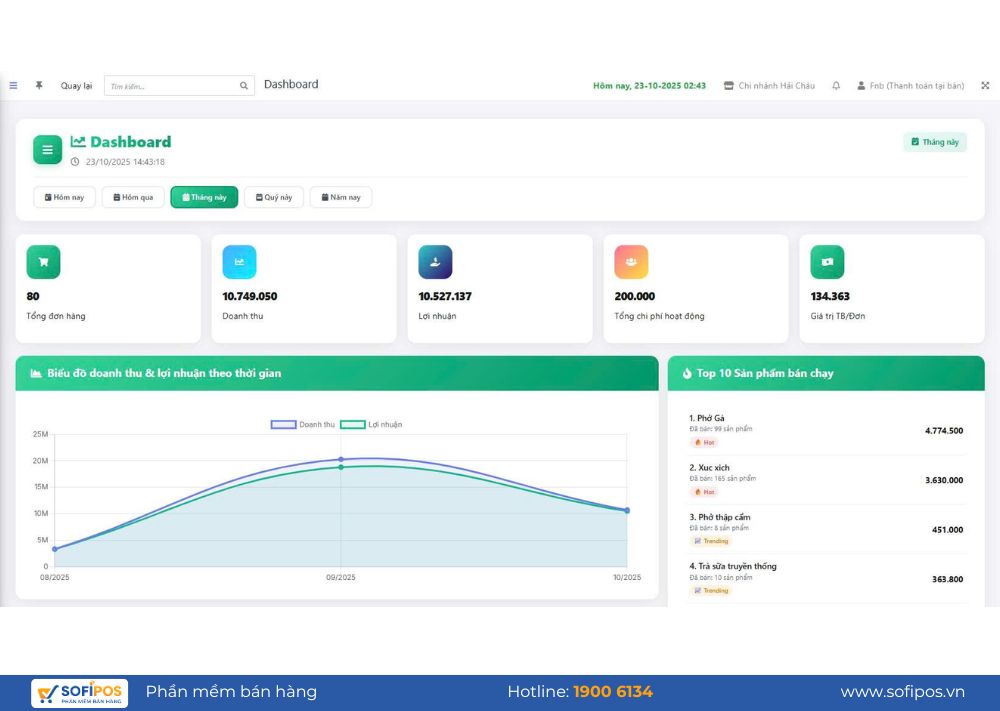Open the www.sofipos.vn link in footer
The height and width of the screenshot is (711, 1000).
point(902,692)
